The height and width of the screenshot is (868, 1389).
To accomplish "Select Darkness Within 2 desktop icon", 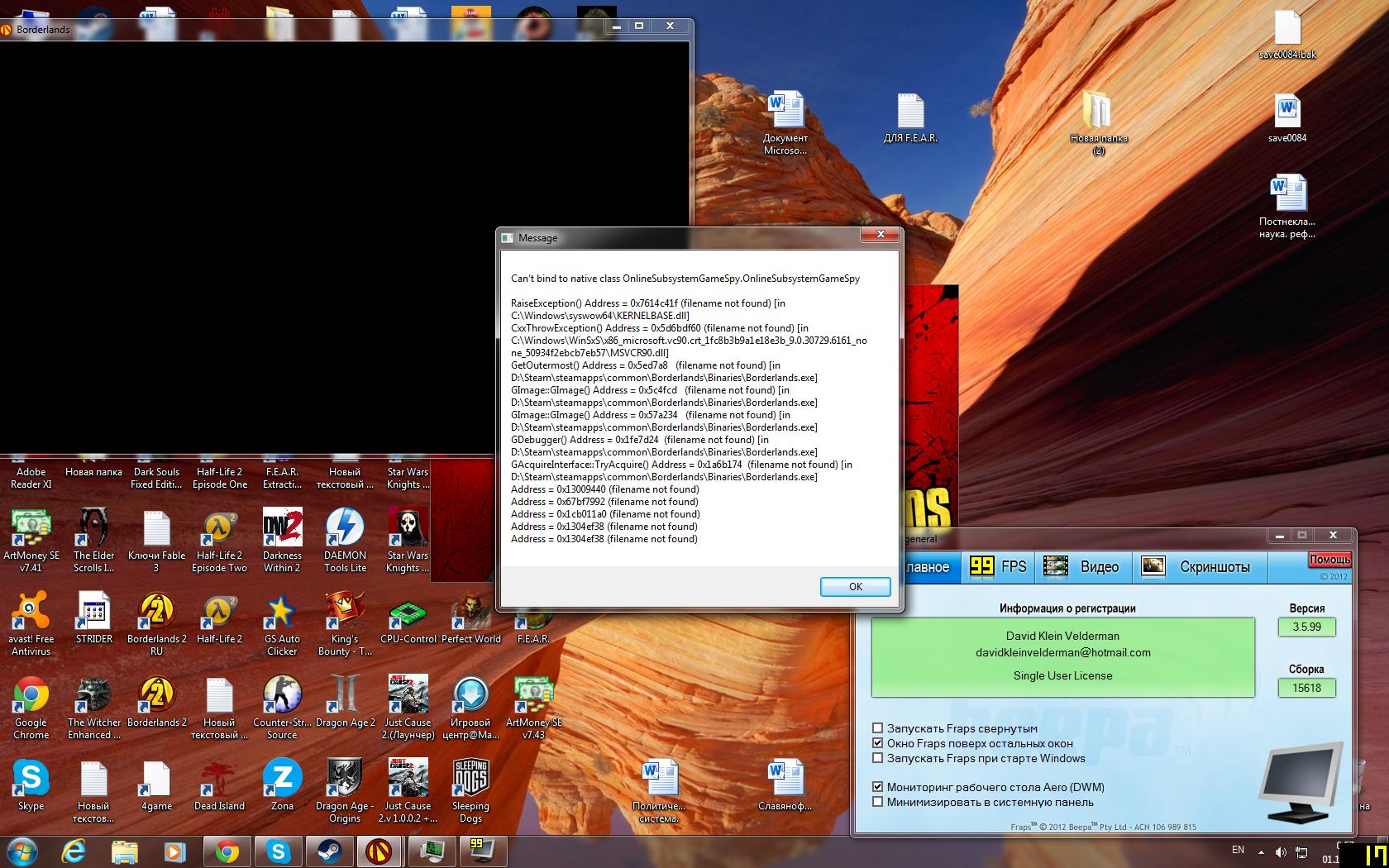I will pos(282,541).
